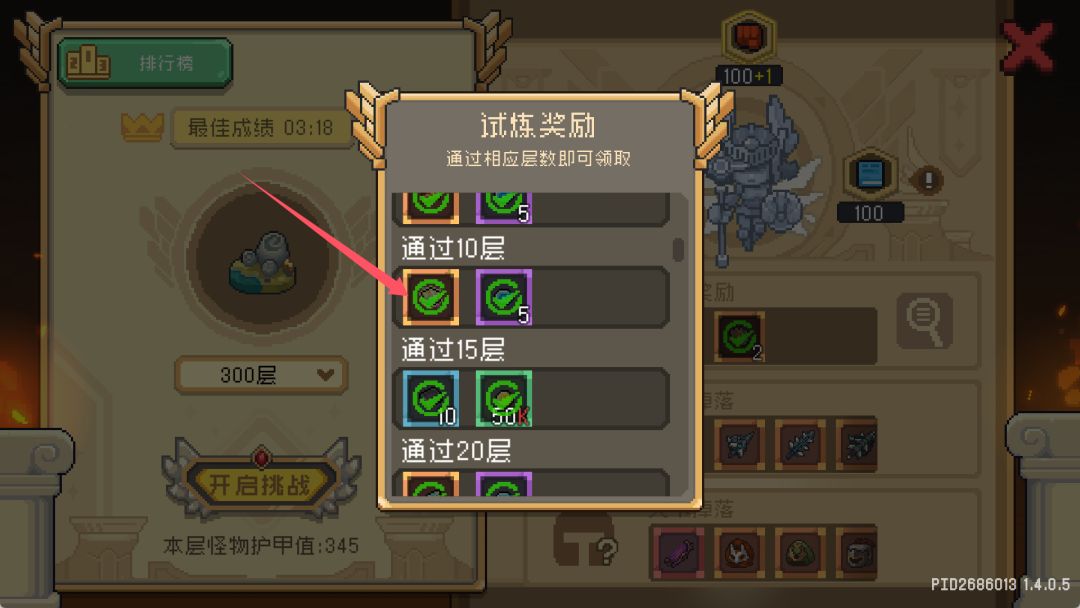Select the green checked reward marked 2

click(740, 337)
